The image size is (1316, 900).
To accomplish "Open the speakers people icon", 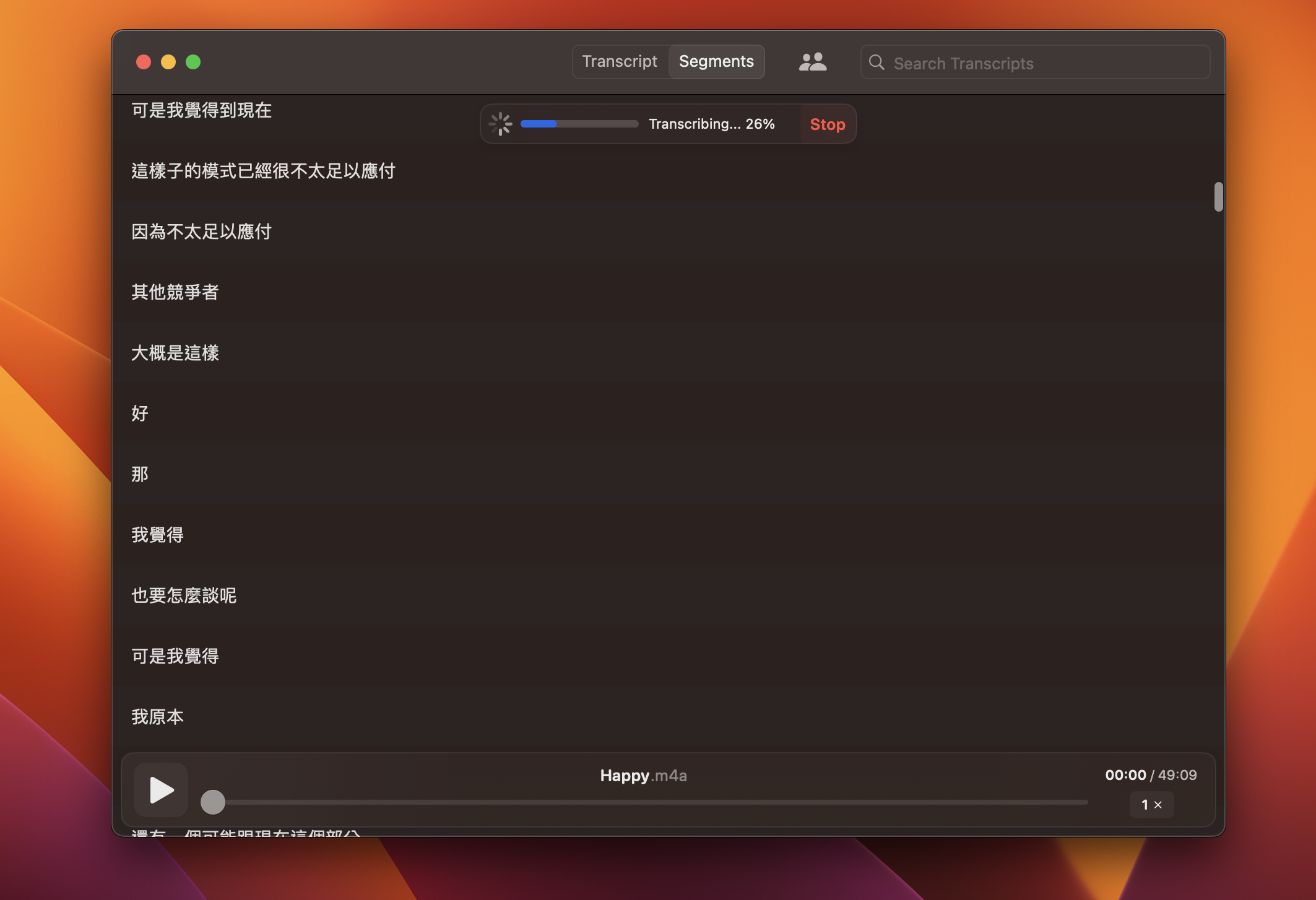I will click(x=813, y=62).
